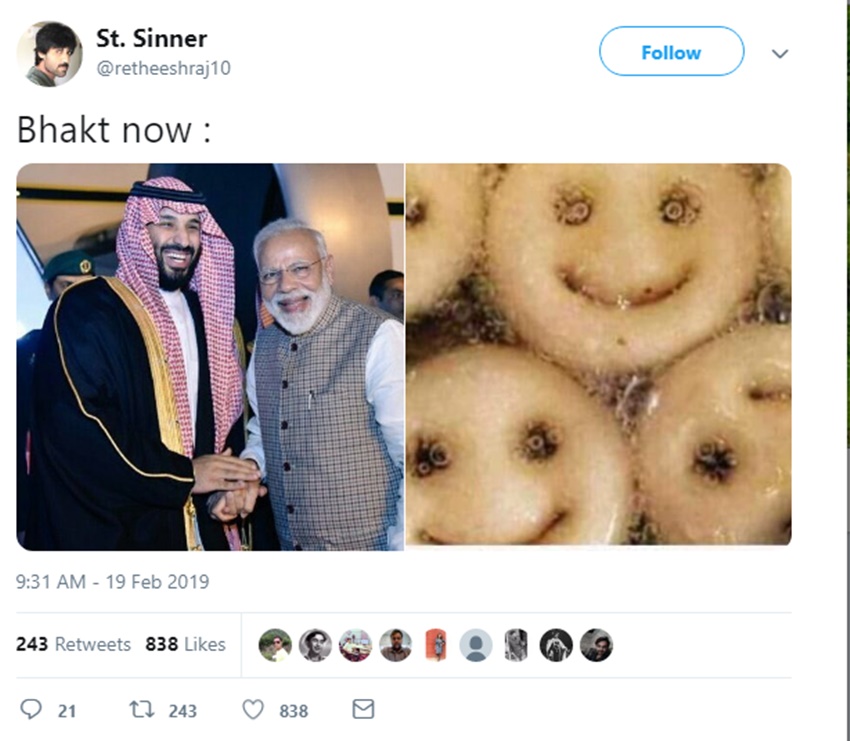Click the "Bhakt now :" tweet text

click(x=114, y=130)
